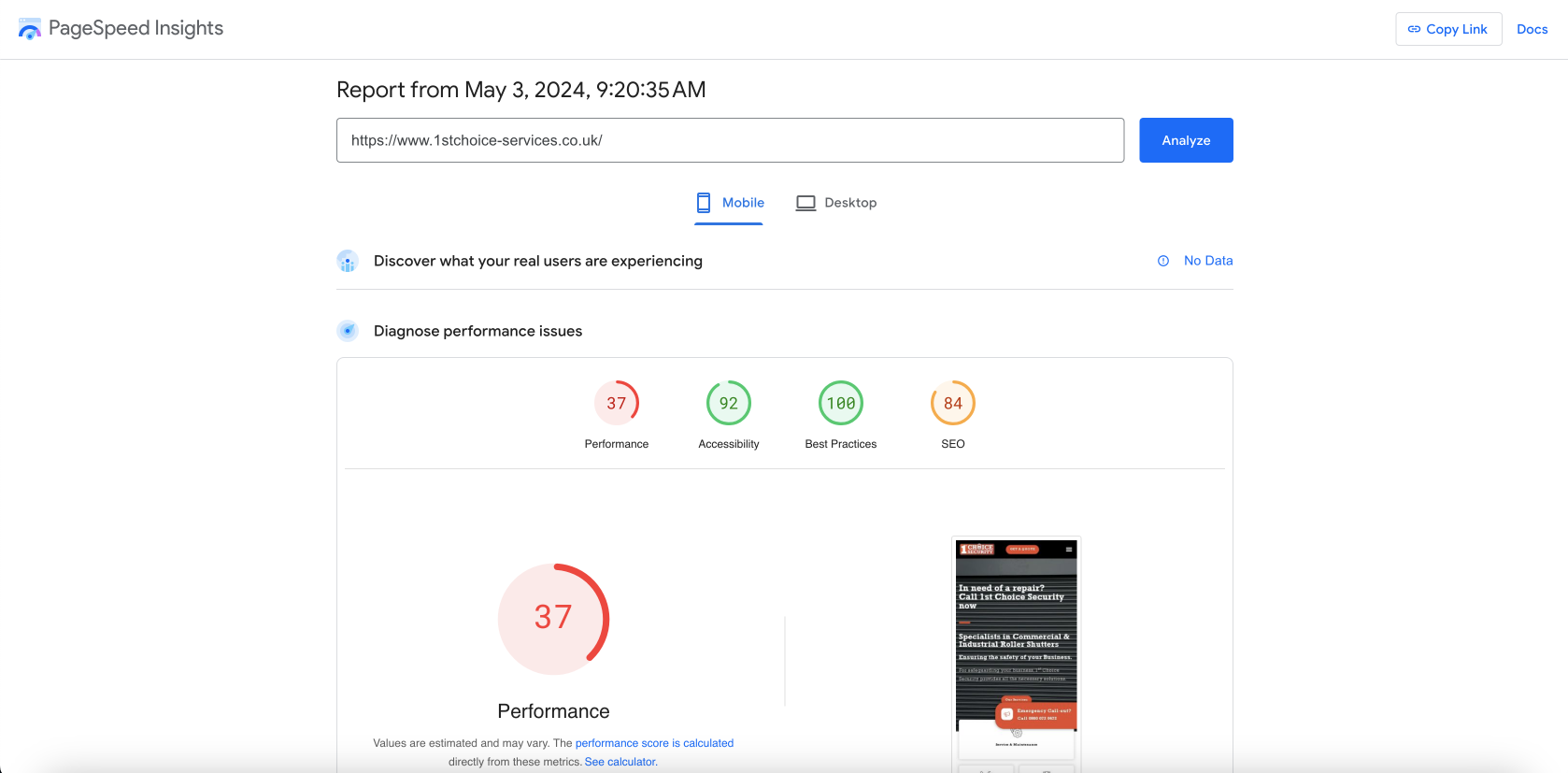Click the real users experience icon
This screenshot has width=1568, height=773.
point(348,261)
